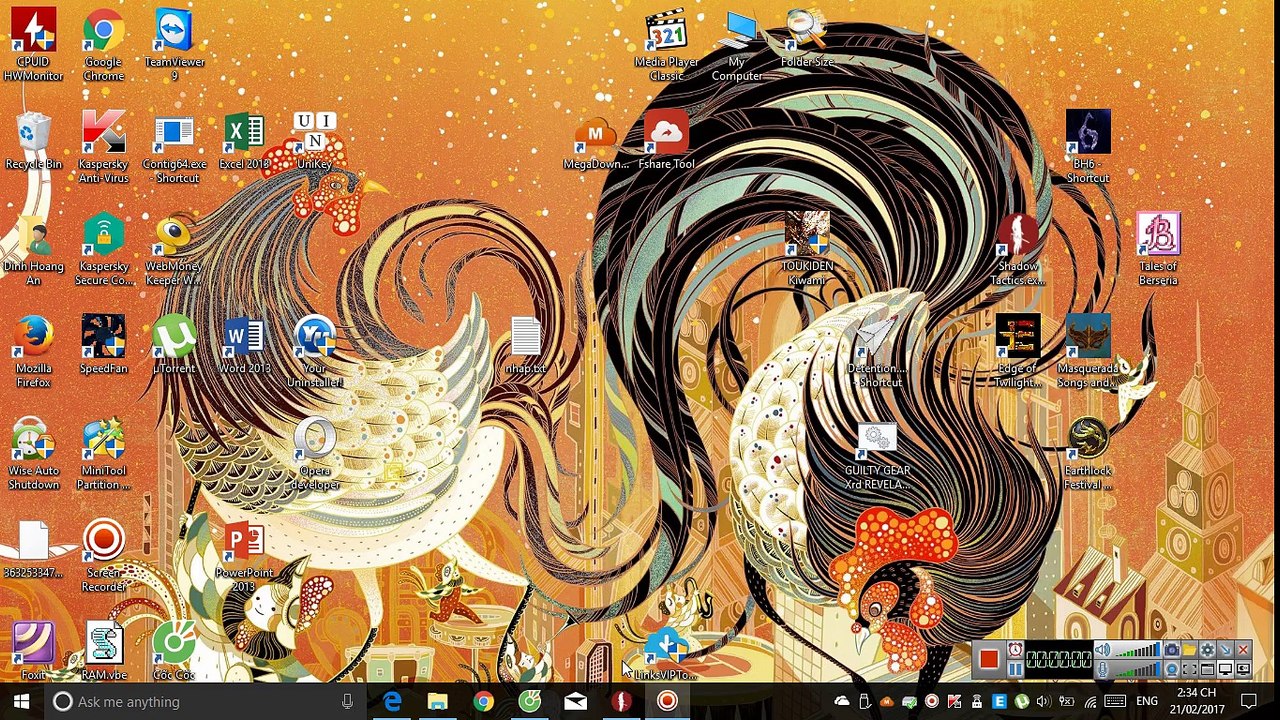The height and width of the screenshot is (720, 1280).
Task: Select the LinksVIPTool desktop shortcut
Action: click(x=666, y=652)
